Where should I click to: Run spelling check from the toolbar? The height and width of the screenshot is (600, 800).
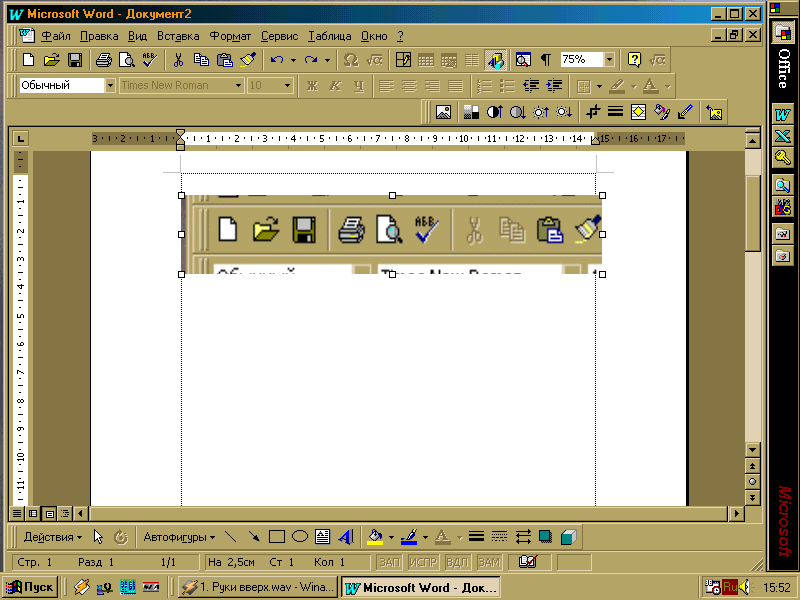tap(149, 60)
